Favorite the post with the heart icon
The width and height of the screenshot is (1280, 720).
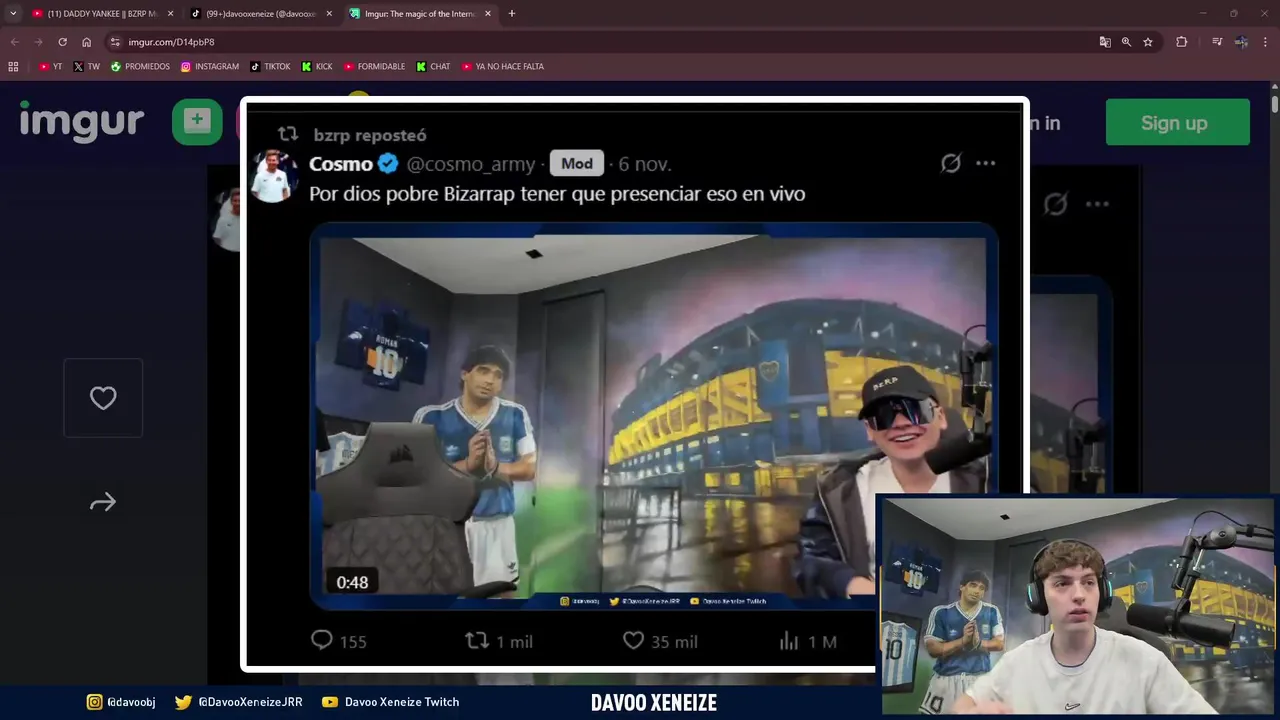tap(103, 398)
